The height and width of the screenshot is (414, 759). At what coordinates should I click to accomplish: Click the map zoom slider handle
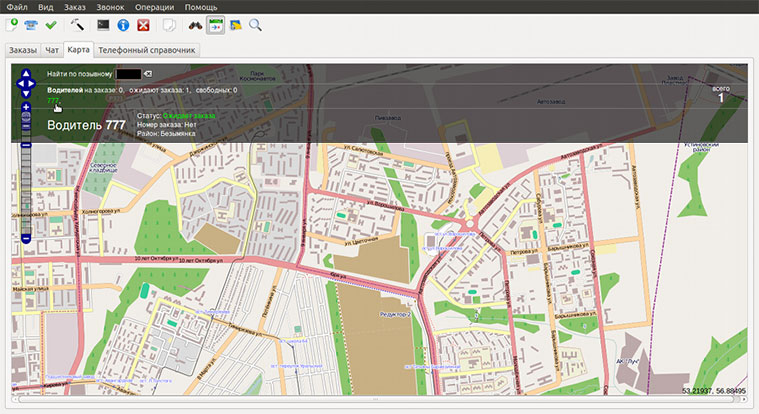(26, 145)
